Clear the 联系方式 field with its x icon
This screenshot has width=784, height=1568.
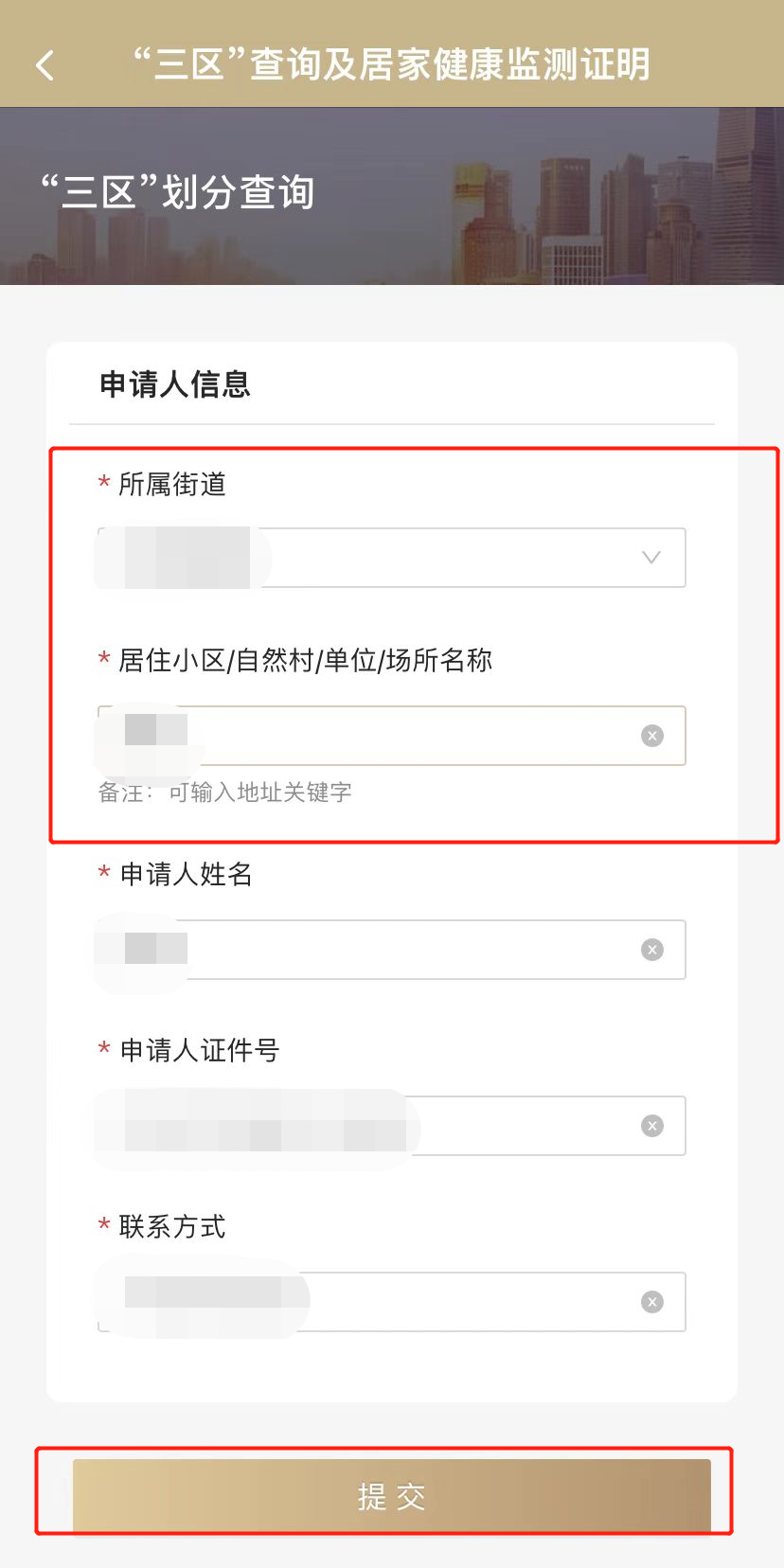coord(652,1302)
